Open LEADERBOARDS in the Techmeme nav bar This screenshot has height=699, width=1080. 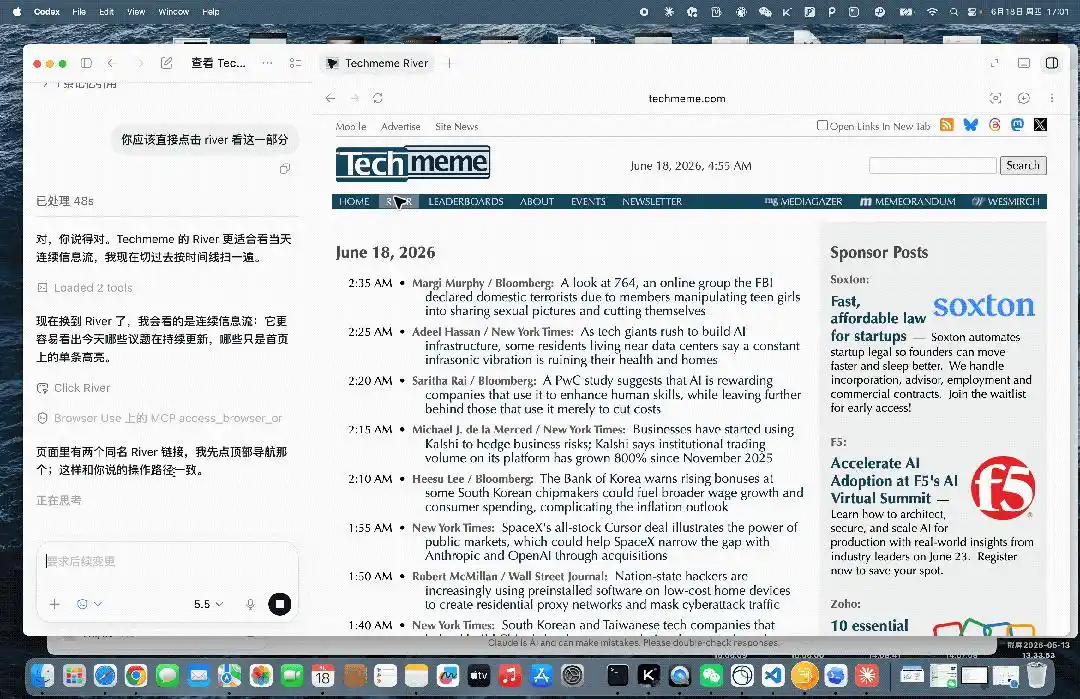466,202
